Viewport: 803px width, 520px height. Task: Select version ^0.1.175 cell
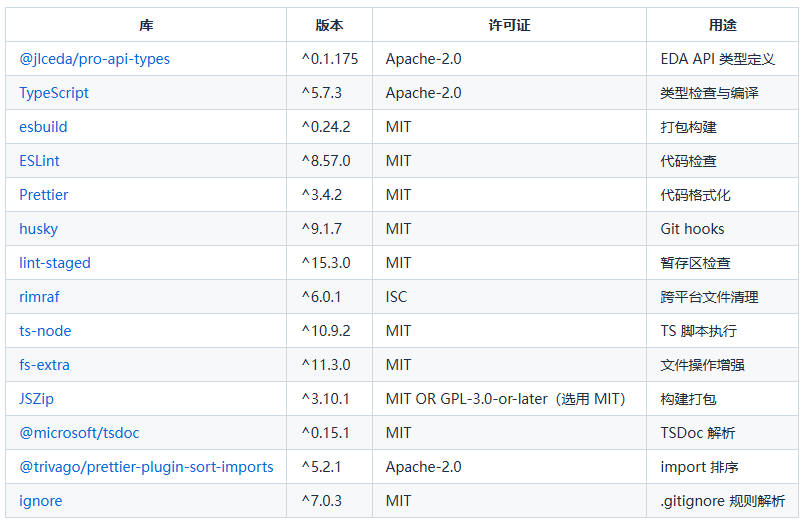(x=329, y=59)
